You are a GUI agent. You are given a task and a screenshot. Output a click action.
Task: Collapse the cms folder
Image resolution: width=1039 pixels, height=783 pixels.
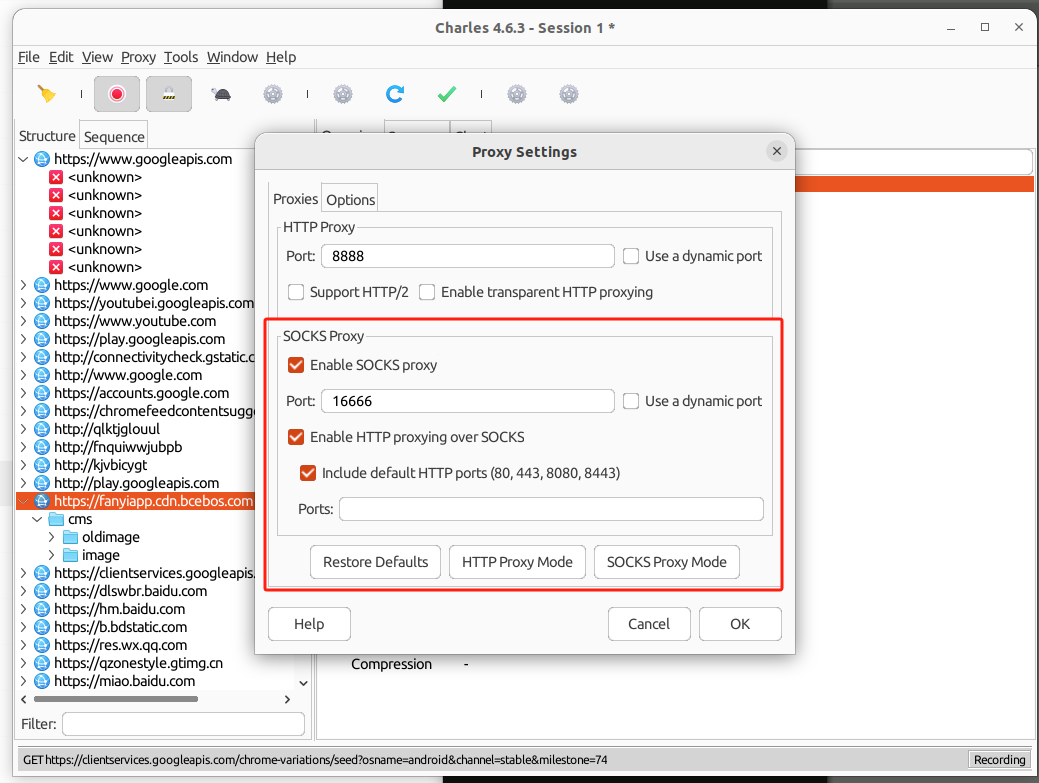(x=37, y=519)
